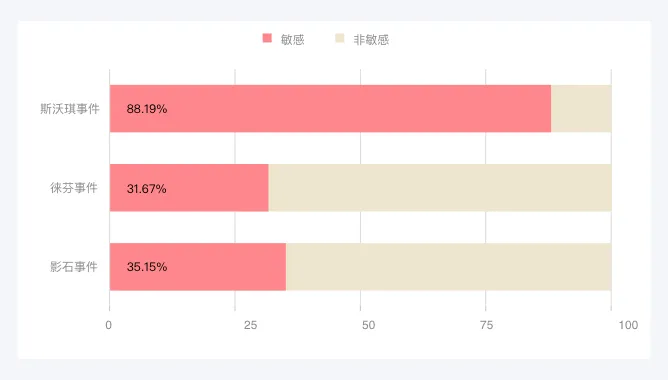
Task: Select the red bar for 影石事件
Action: point(198,267)
